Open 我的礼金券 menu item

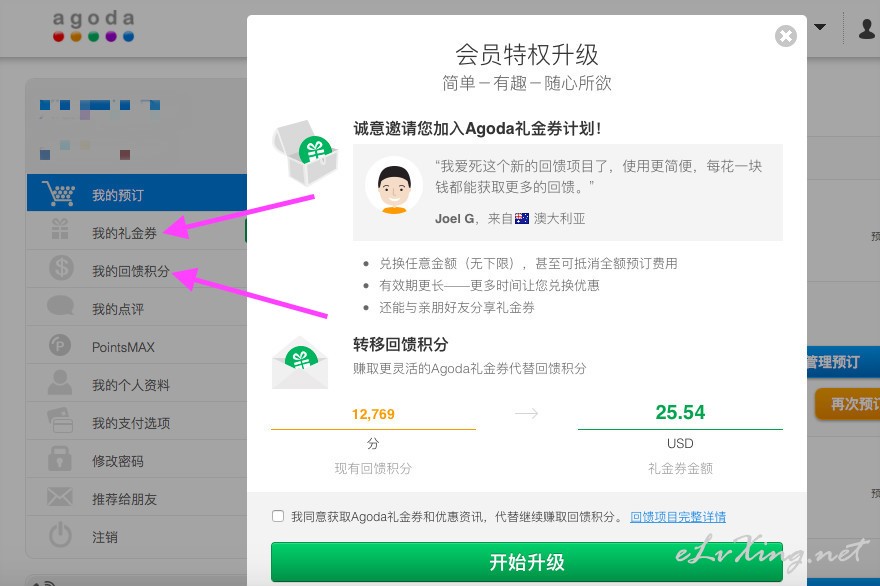136,232
